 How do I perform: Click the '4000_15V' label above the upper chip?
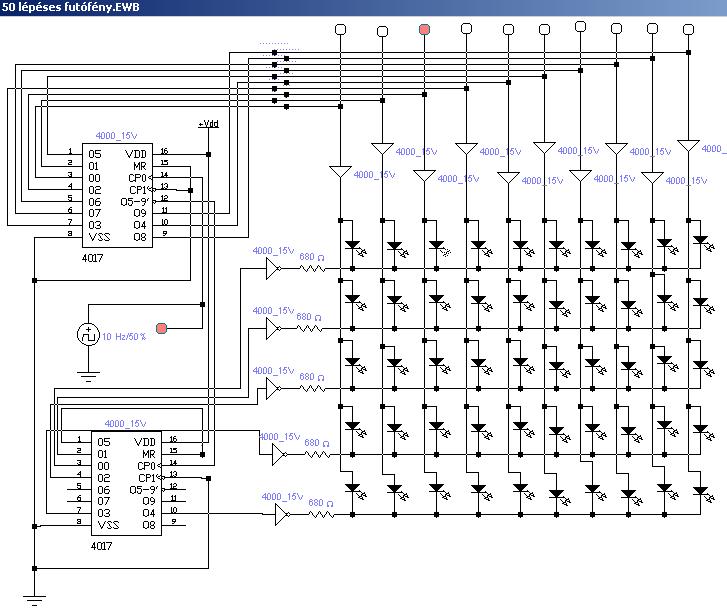[x=116, y=135]
